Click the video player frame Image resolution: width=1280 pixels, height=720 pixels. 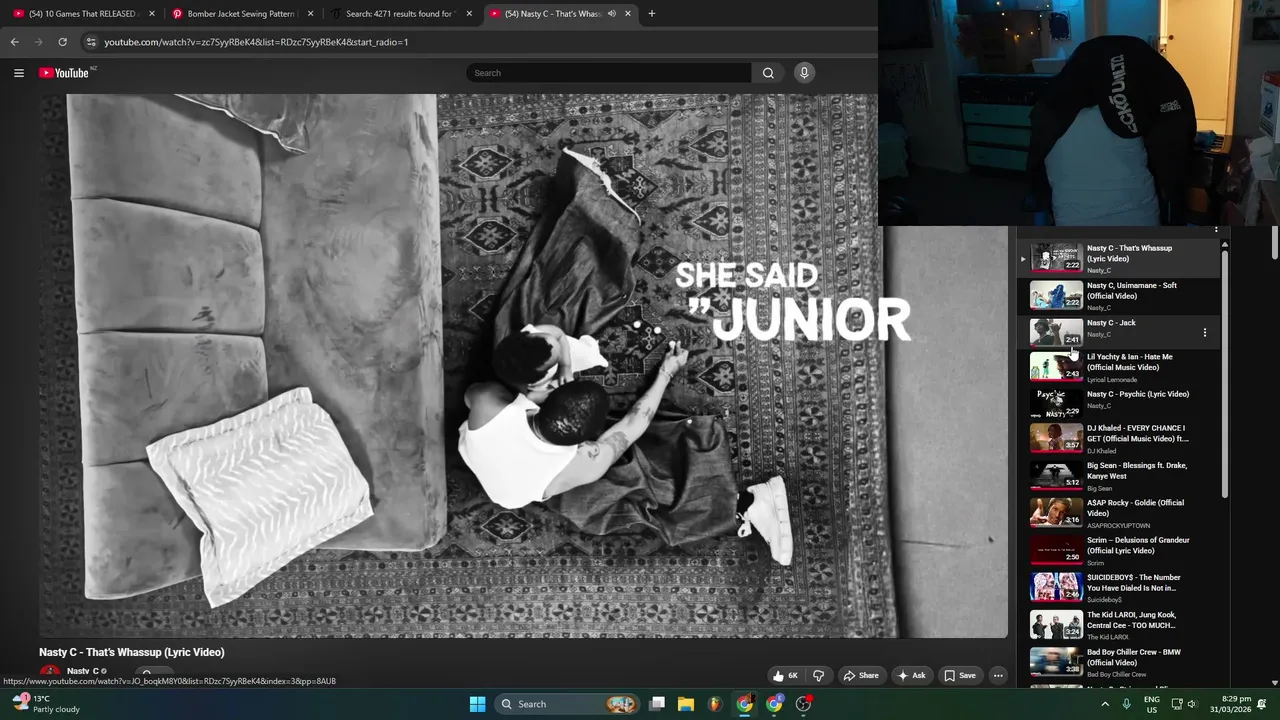(x=523, y=366)
